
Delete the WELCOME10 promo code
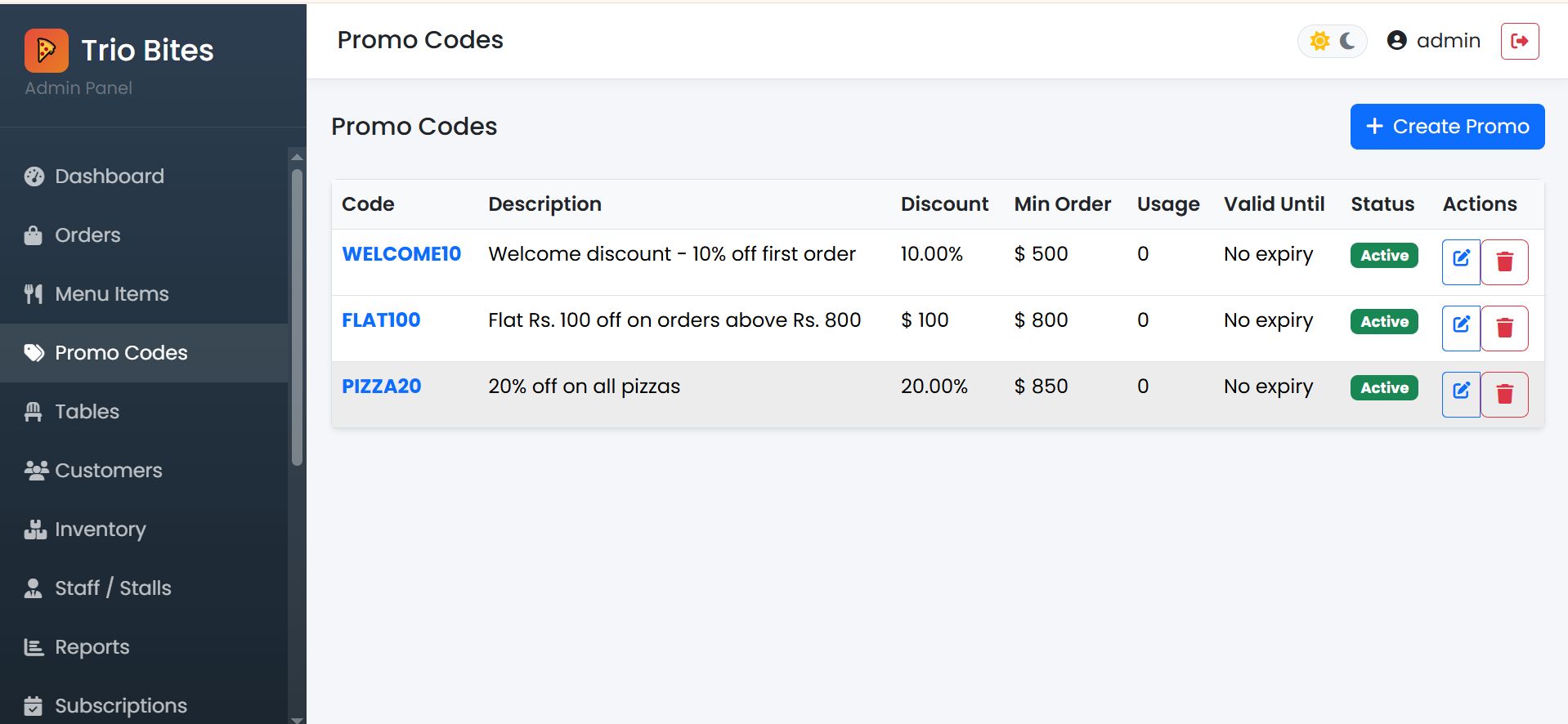pyautogui.click(x=1504, y=261)
